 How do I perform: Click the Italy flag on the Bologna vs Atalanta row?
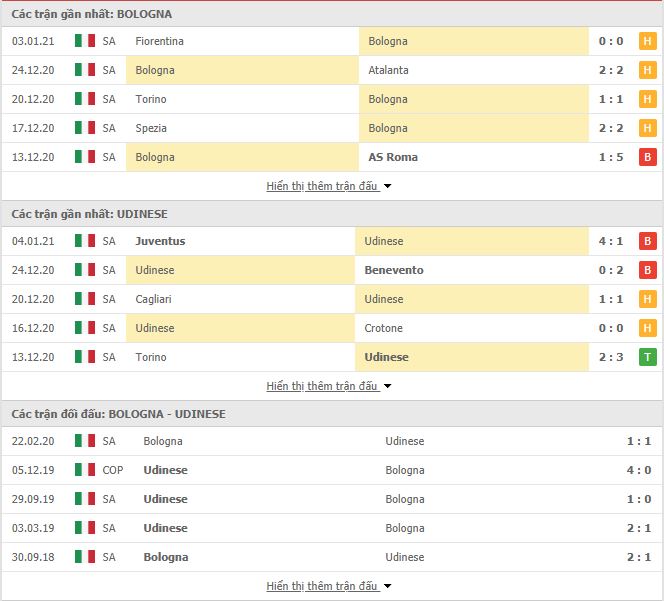pyautogui.click(x=85, y=70)
